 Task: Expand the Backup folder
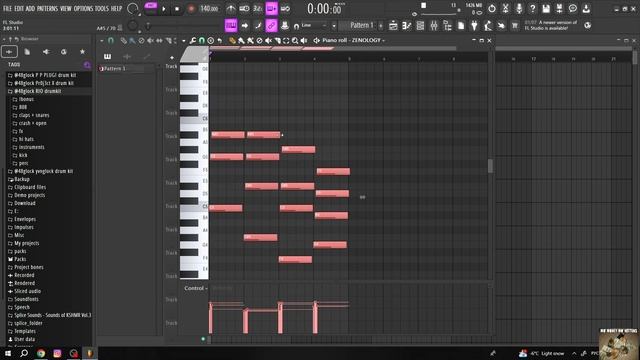(x=22, y=179)
